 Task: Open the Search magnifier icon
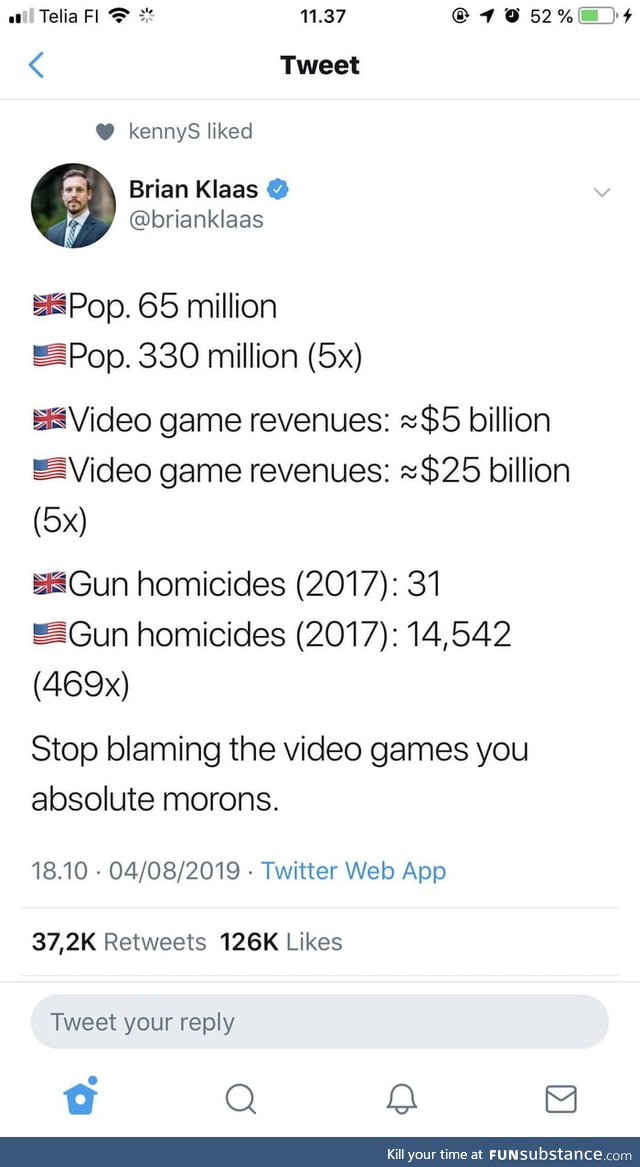click(x=240, y=1098)
